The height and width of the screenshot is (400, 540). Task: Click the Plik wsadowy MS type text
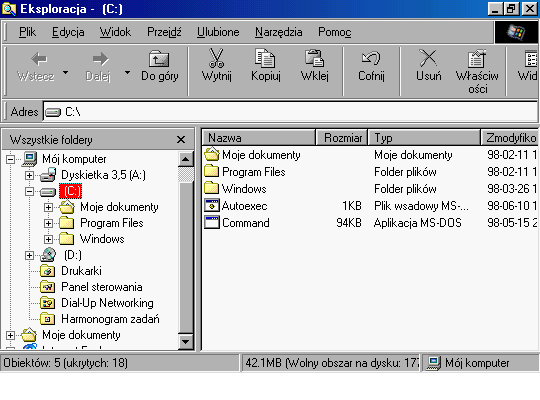point(421,206)
